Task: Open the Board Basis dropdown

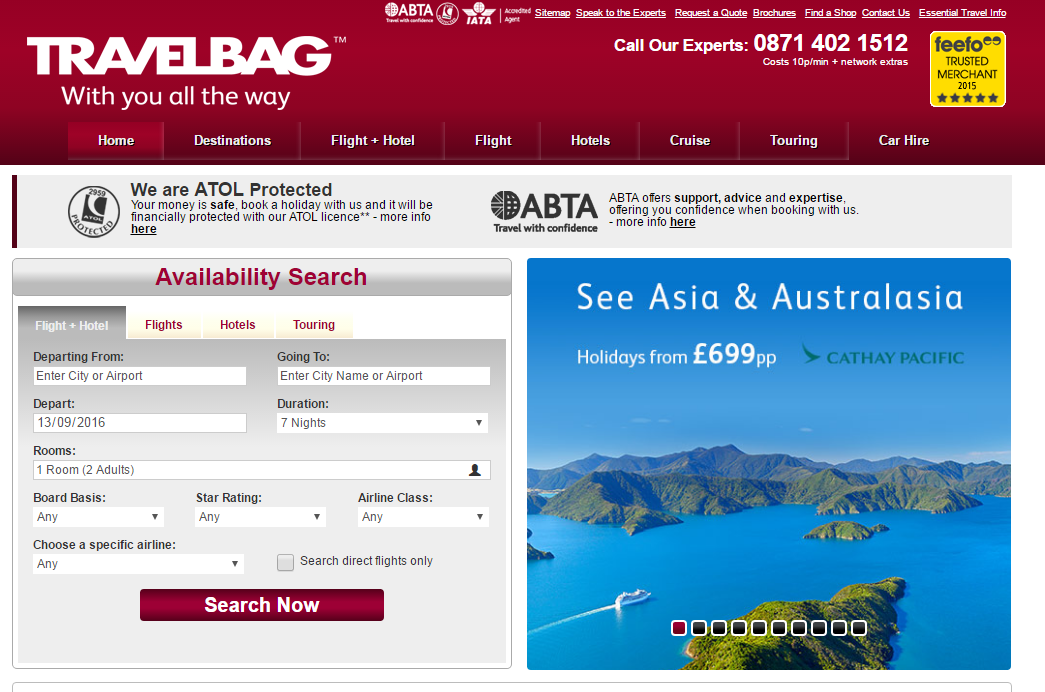Action: point(98,516)
